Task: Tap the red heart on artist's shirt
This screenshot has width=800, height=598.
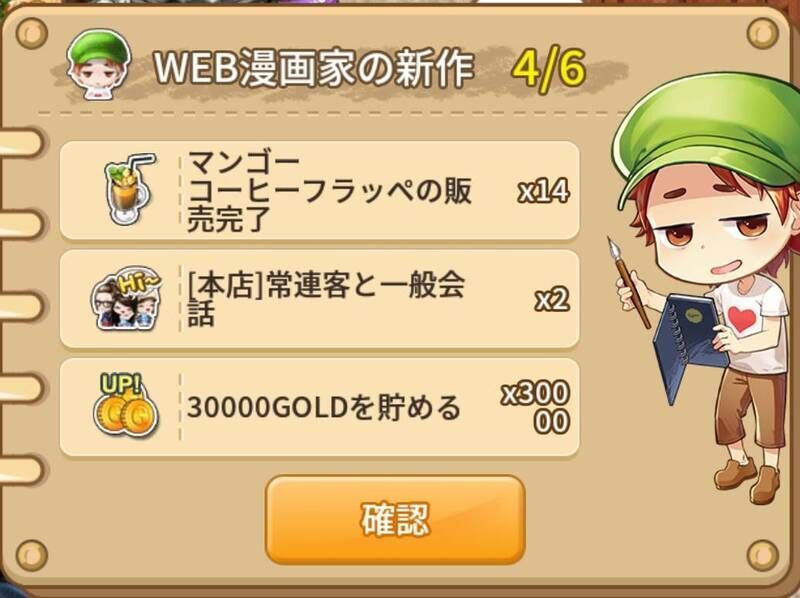Action: click(742, 319)
